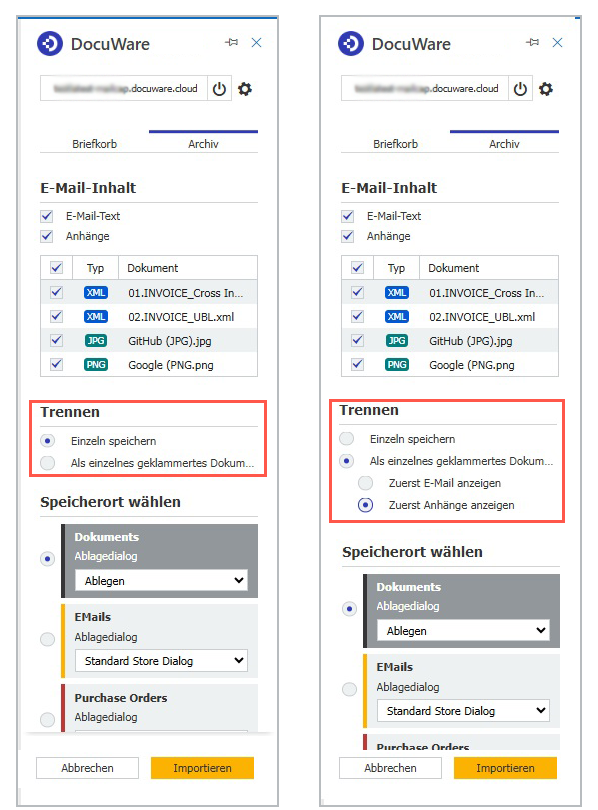
Task: Uncheck the select-all checkbox in the attachment list
Action: point(57,268)
